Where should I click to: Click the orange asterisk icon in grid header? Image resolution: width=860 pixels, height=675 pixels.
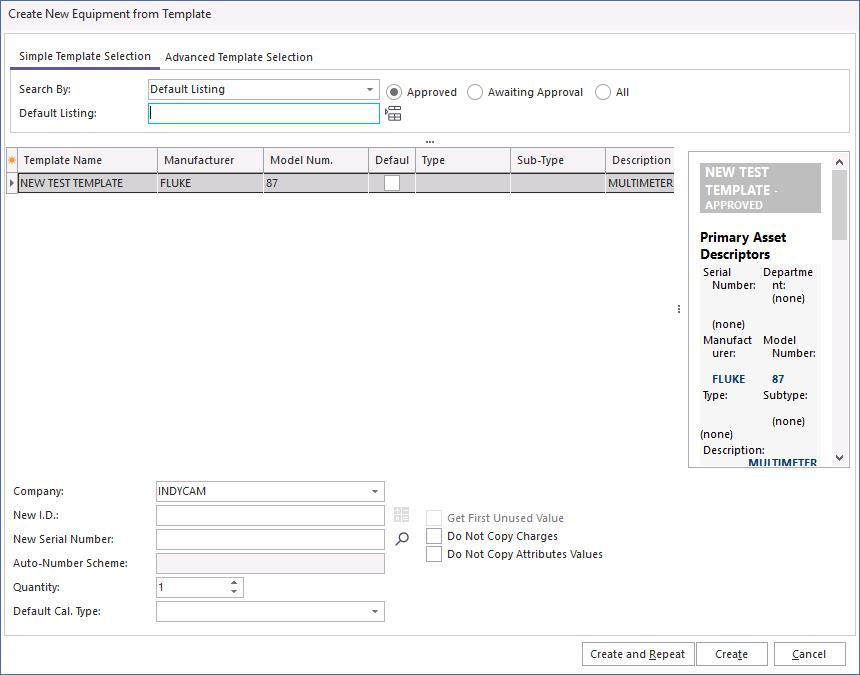coord(12,160)
